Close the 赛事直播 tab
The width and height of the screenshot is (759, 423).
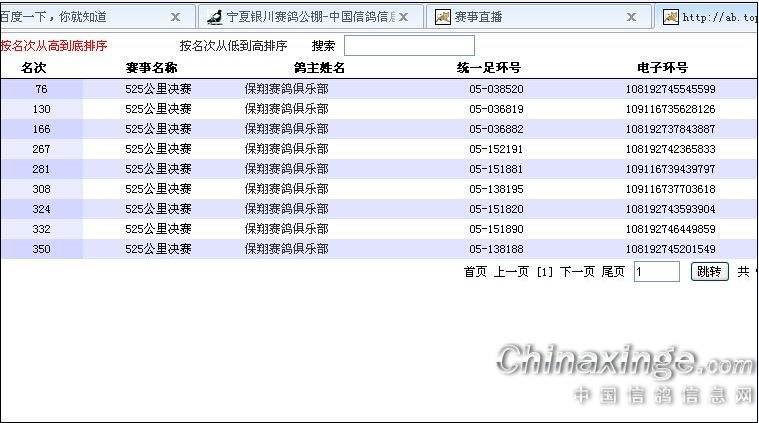(x=632, y=17)
